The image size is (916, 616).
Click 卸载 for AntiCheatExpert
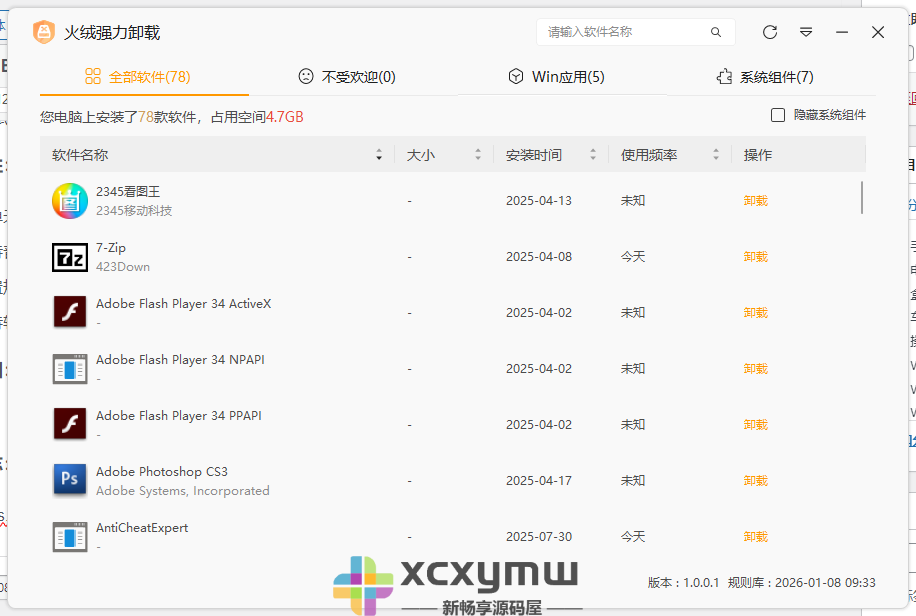point(755,536)
